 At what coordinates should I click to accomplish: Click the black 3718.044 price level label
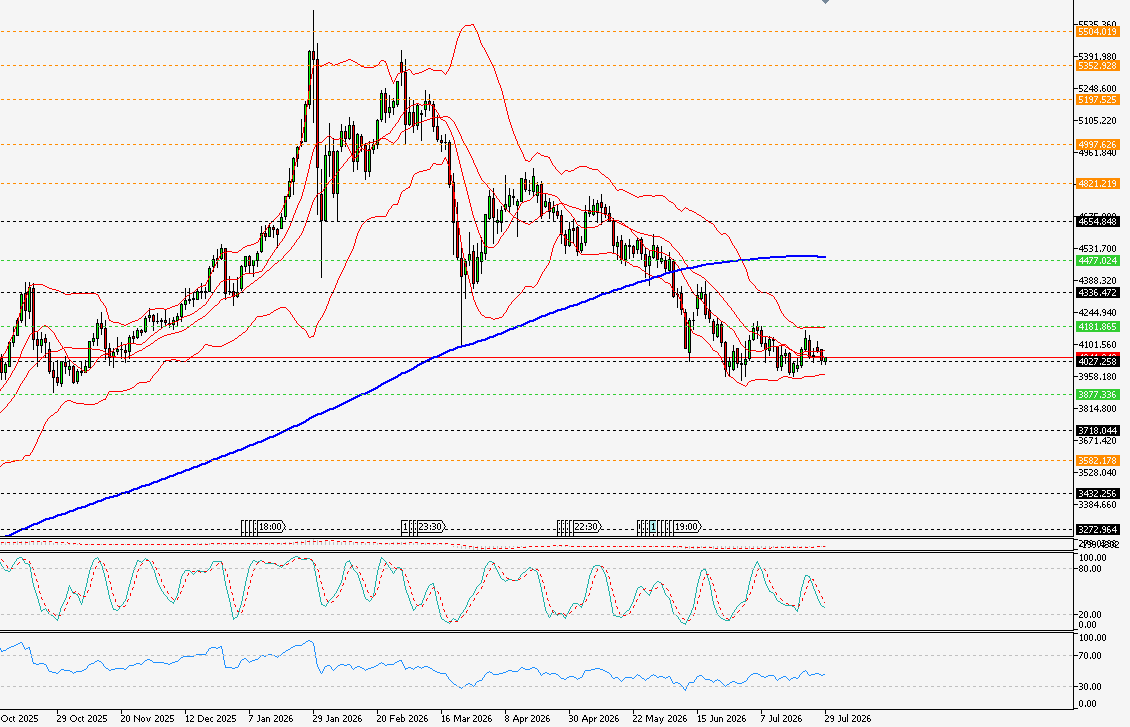tap(1097, 430)
